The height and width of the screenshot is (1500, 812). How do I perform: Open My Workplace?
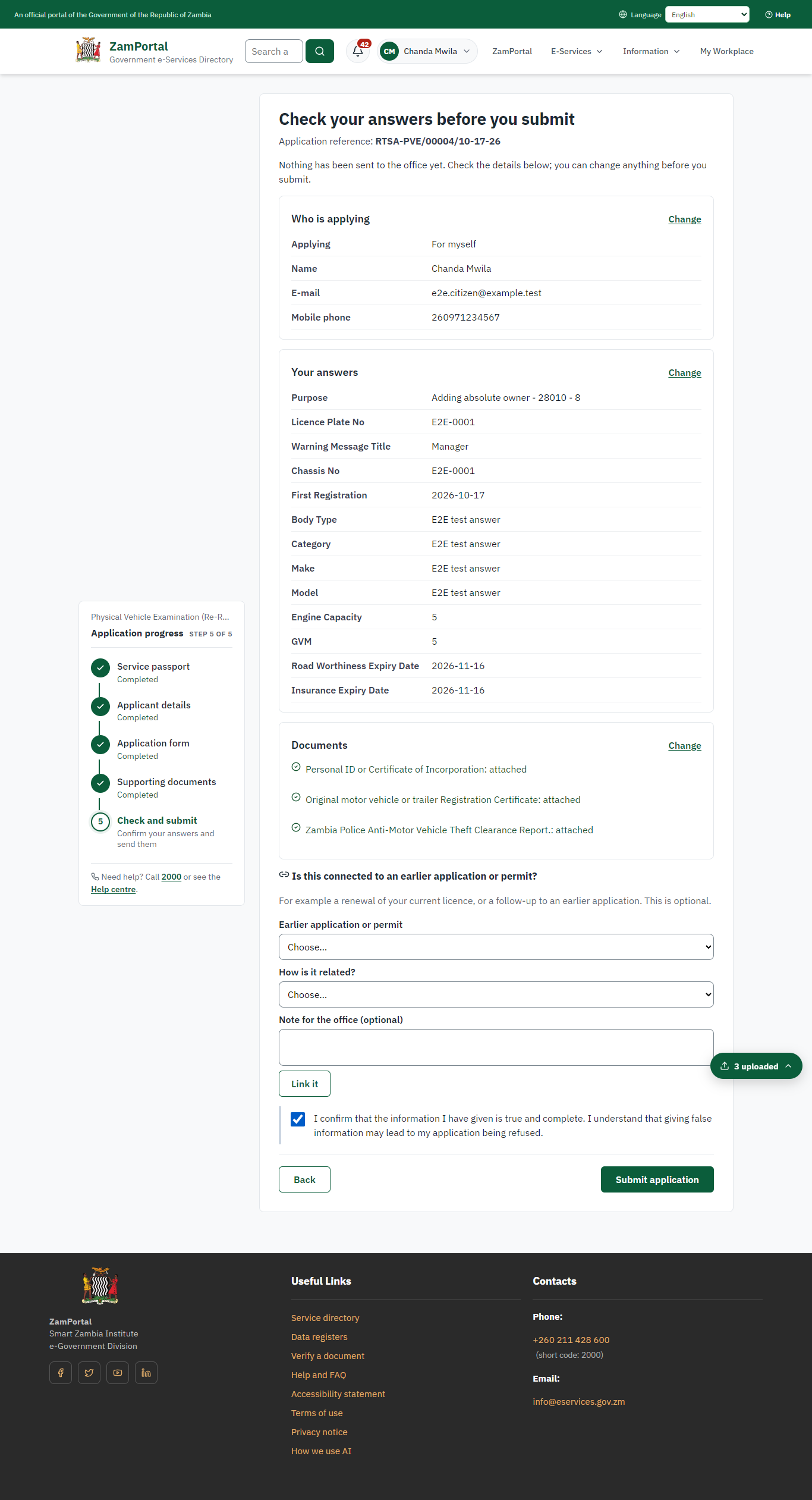pos(726,51)
